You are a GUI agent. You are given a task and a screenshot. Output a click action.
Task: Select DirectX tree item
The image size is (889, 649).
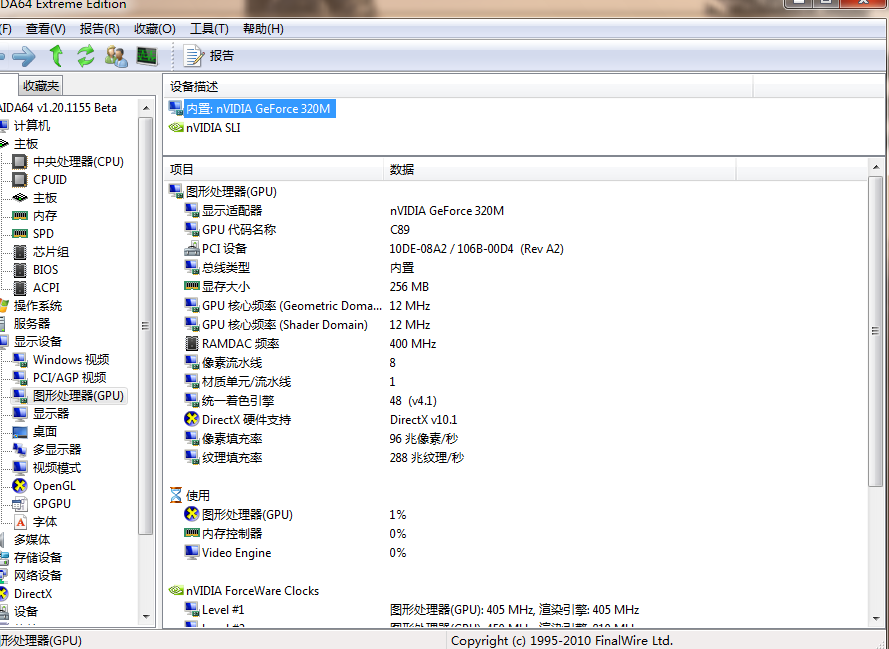(33, 594)
